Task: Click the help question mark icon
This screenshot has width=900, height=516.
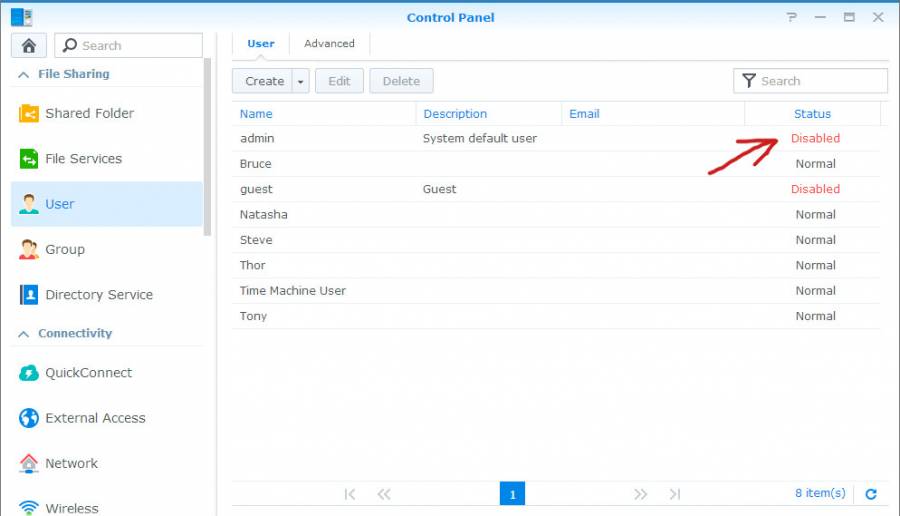Action: pyautogui.click(x=792, y=17)
